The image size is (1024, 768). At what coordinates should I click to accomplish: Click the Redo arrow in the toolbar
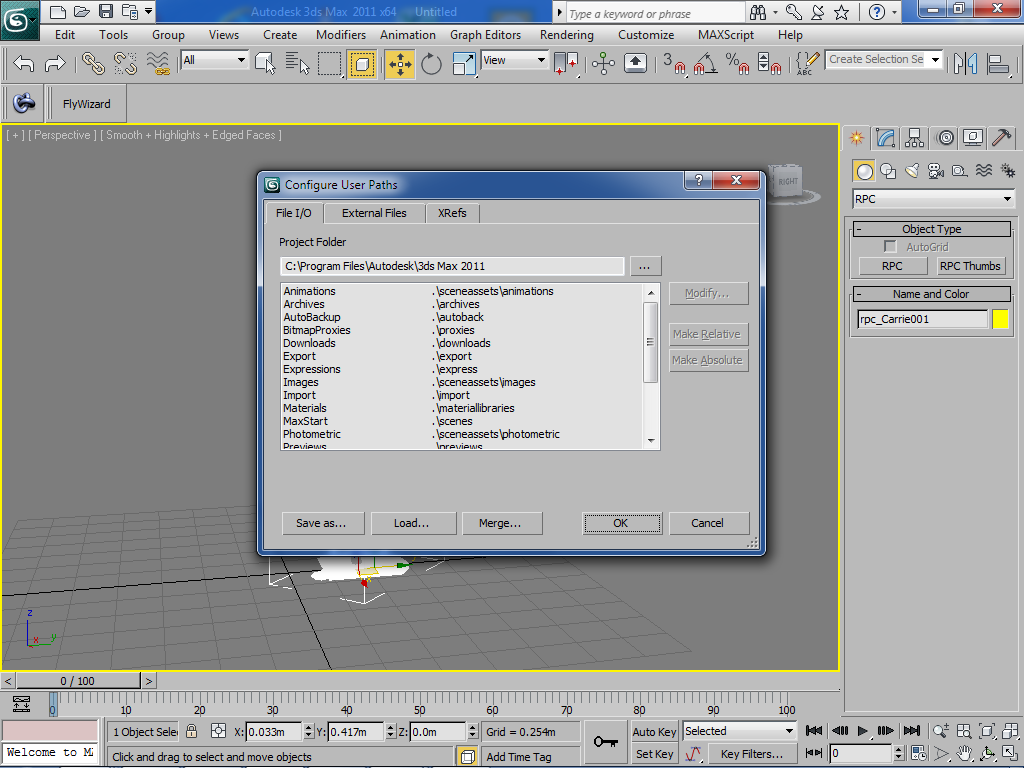pyautogui.click(x=55, y=63)
